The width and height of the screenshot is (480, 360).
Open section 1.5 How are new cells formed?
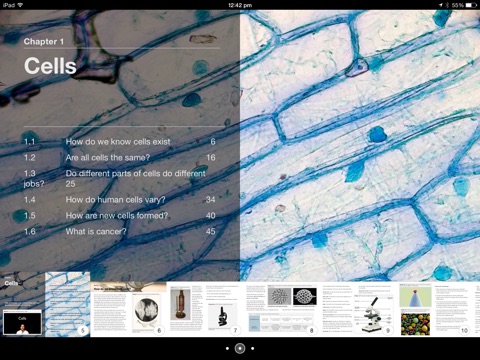(x=120, y=215)
